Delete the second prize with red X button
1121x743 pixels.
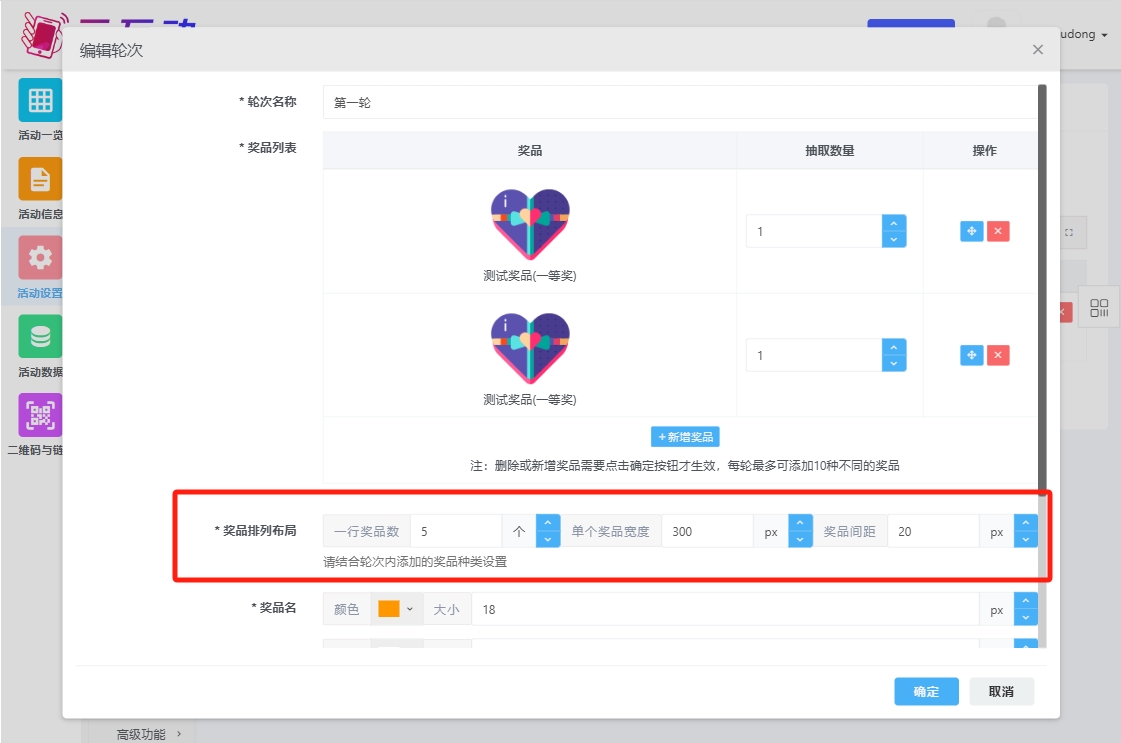pyautogui.click(x=998, y=355)
